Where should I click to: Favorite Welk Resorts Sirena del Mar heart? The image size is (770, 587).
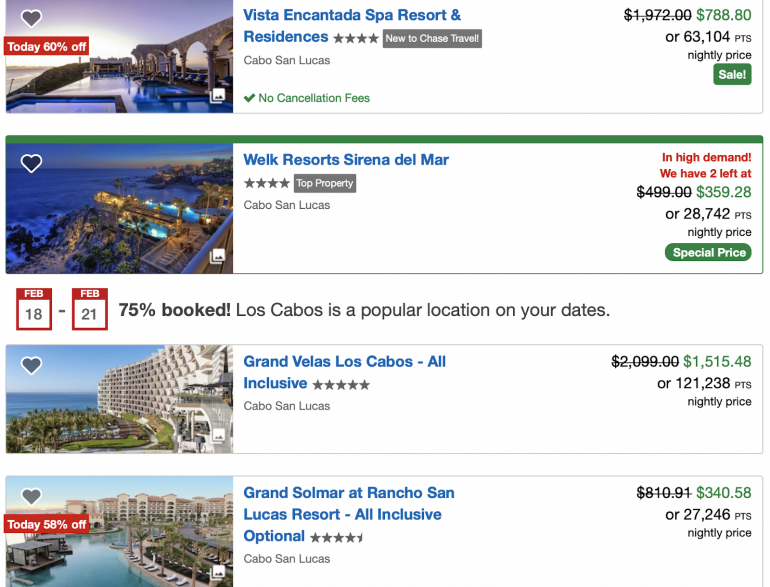[31, 163]
